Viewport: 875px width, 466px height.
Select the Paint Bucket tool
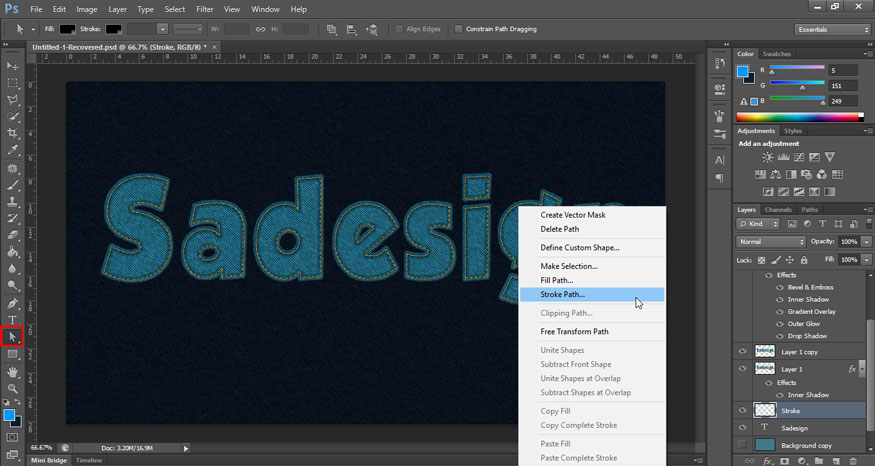point(12,252)
